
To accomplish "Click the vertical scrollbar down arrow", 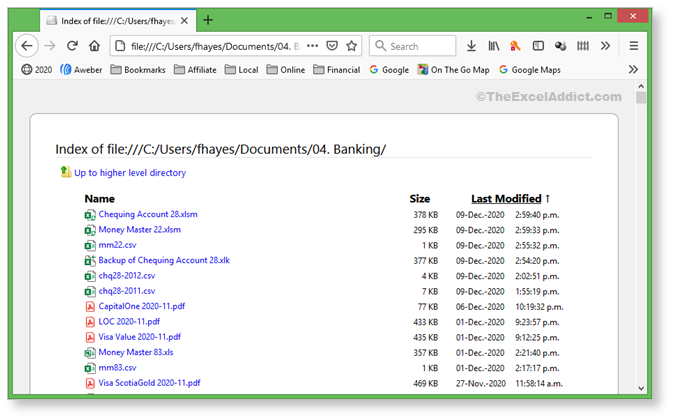I will pyautogui.click(x=641, y=388).
